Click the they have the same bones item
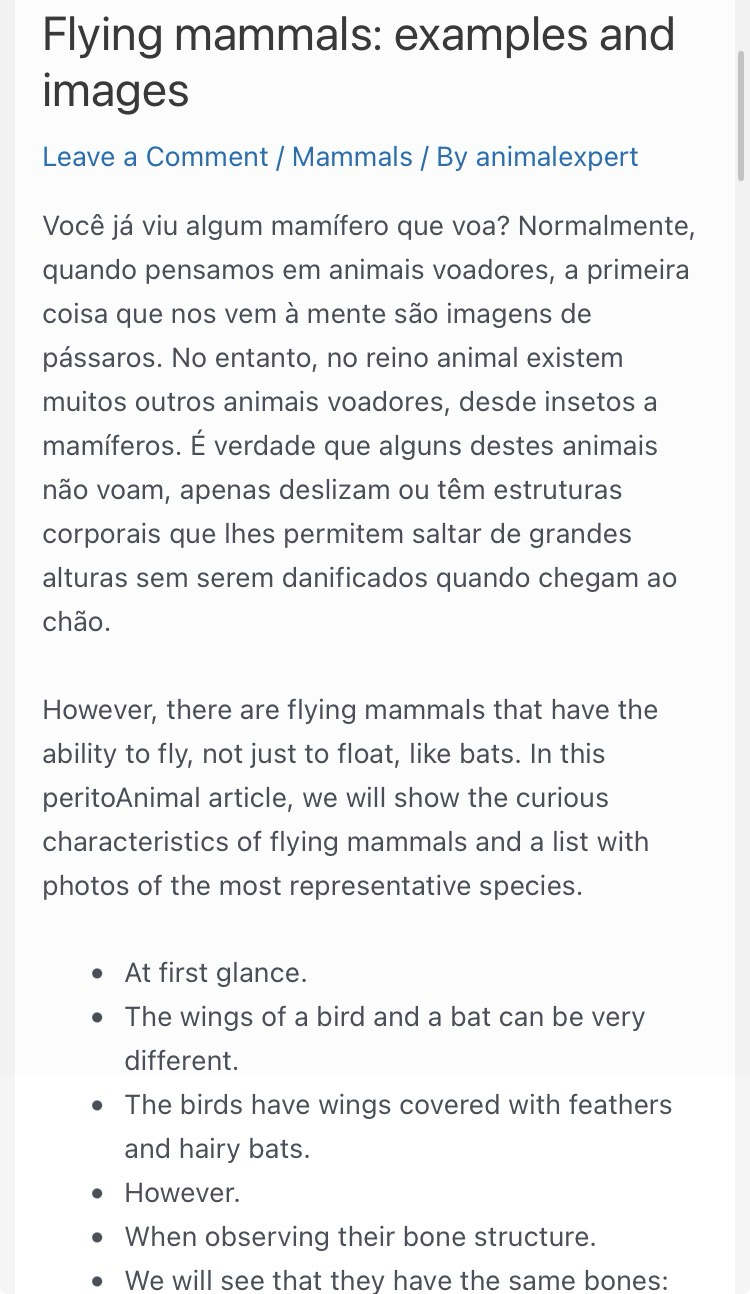 click(x=396, y=1280)
